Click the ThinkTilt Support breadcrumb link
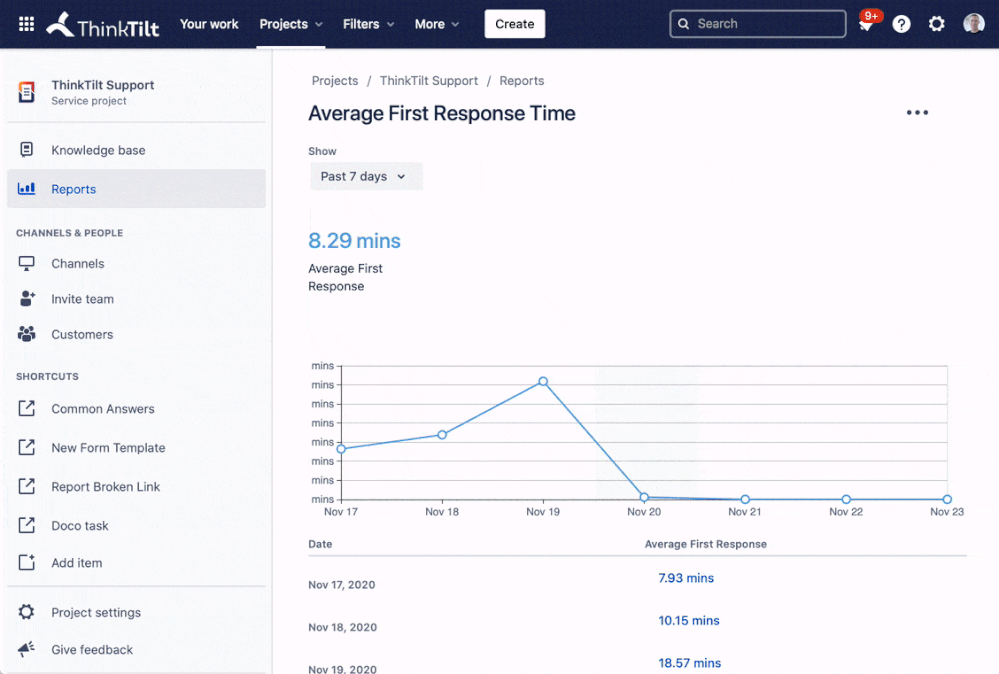 (x=428, y=81)
